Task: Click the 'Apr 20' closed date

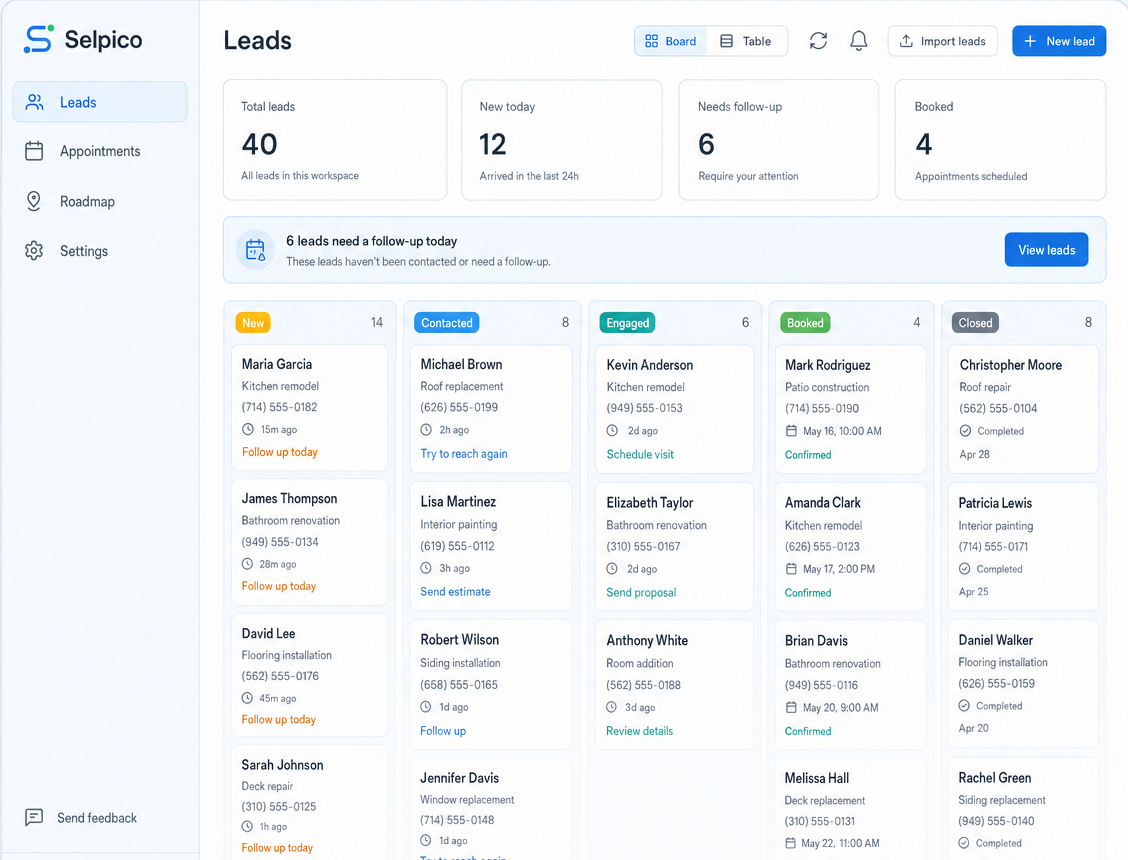Action: (973, 728)
